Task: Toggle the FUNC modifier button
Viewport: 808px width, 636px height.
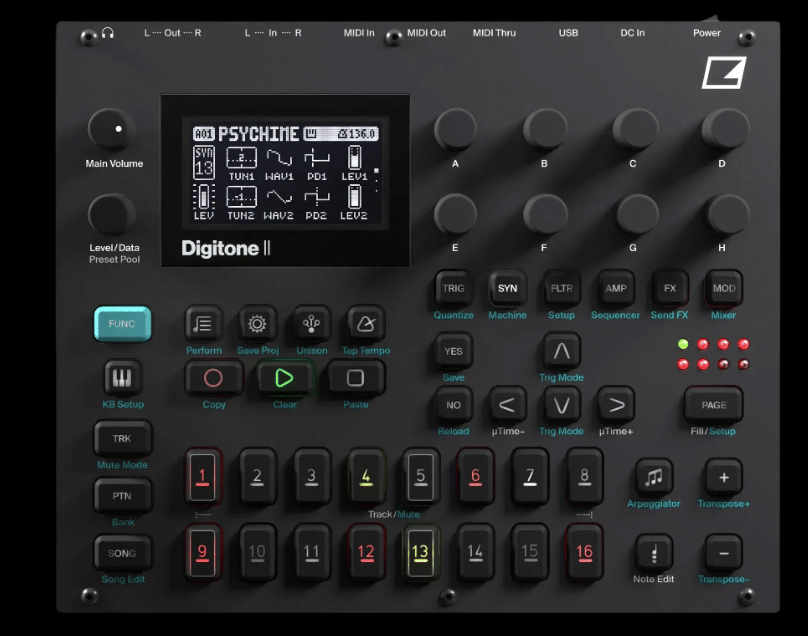Action: [122, 324]
